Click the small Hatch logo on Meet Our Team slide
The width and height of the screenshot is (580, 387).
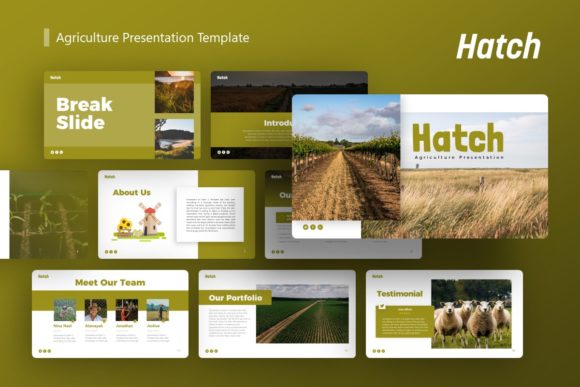(44, 276)
